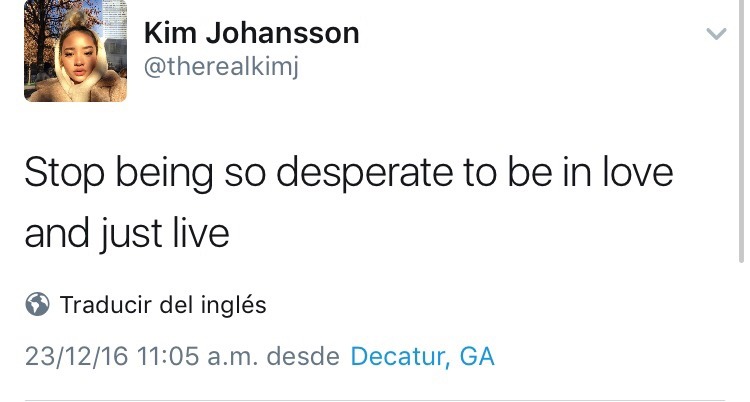Click the "GA" state abbreviation
This screenshot has height=402, width=750.
475,356
